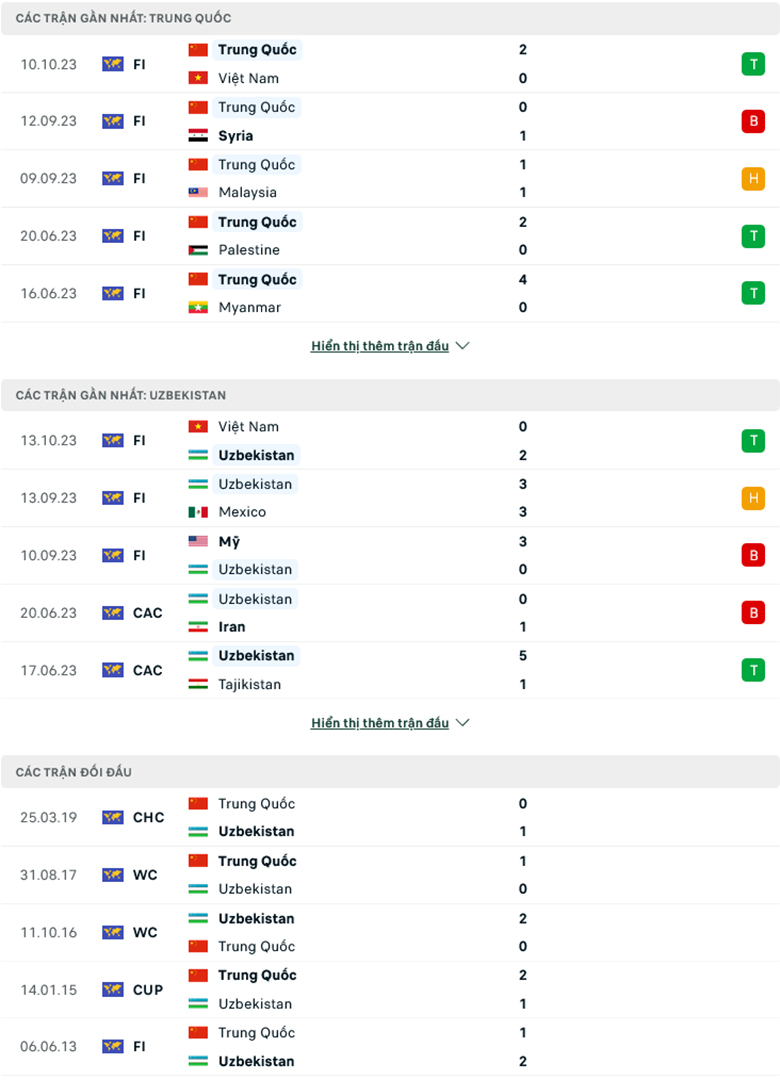Select the Tajikistan flag icon
This screenshot has height=1080, width=780.
coord(198,684)
